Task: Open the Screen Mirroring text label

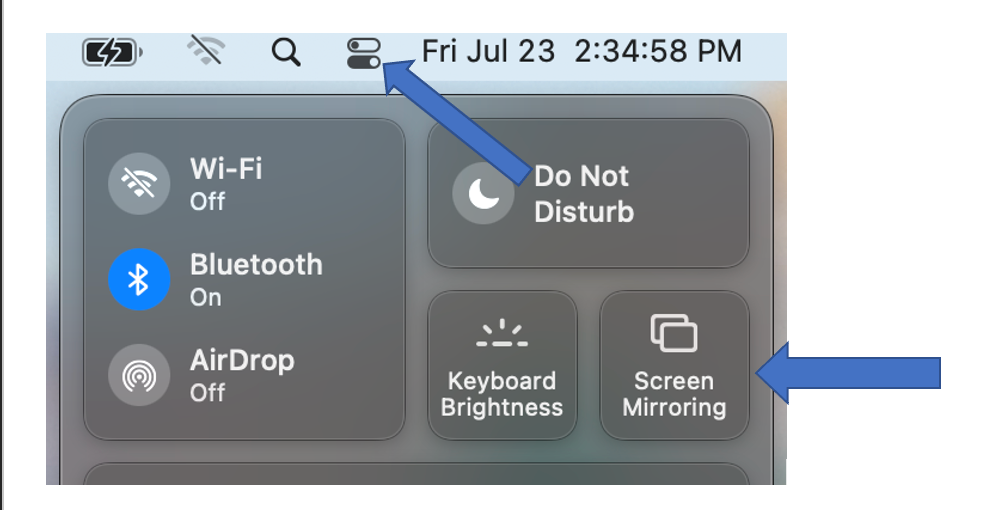Action: click(674, 393)
